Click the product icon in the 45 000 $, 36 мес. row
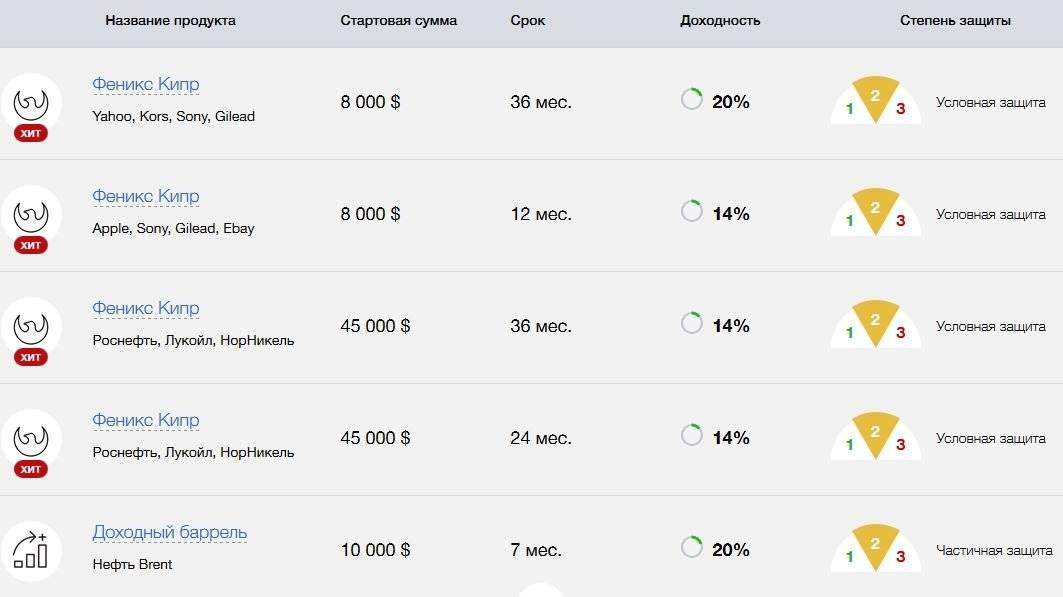 [32, 325]
